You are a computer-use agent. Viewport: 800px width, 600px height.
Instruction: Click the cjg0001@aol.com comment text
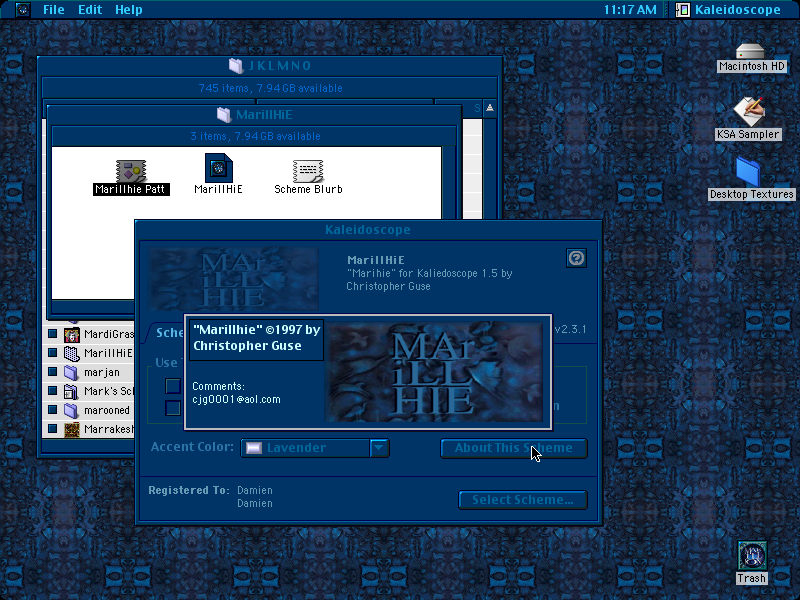(x=236, y=399)
